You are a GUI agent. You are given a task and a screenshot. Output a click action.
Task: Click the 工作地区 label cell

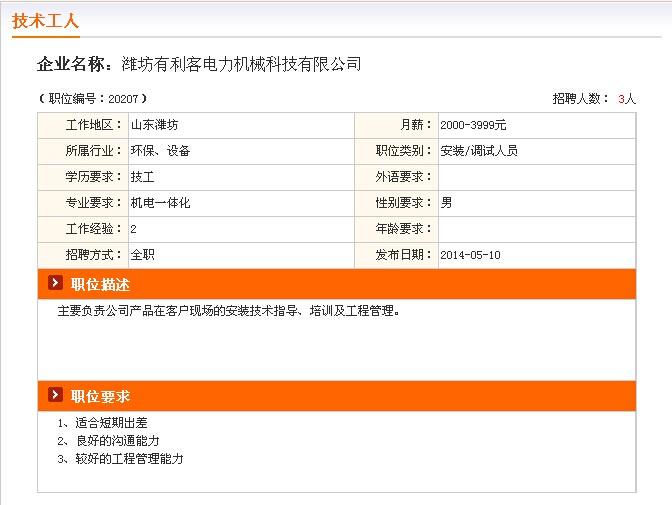pos(83,125)
